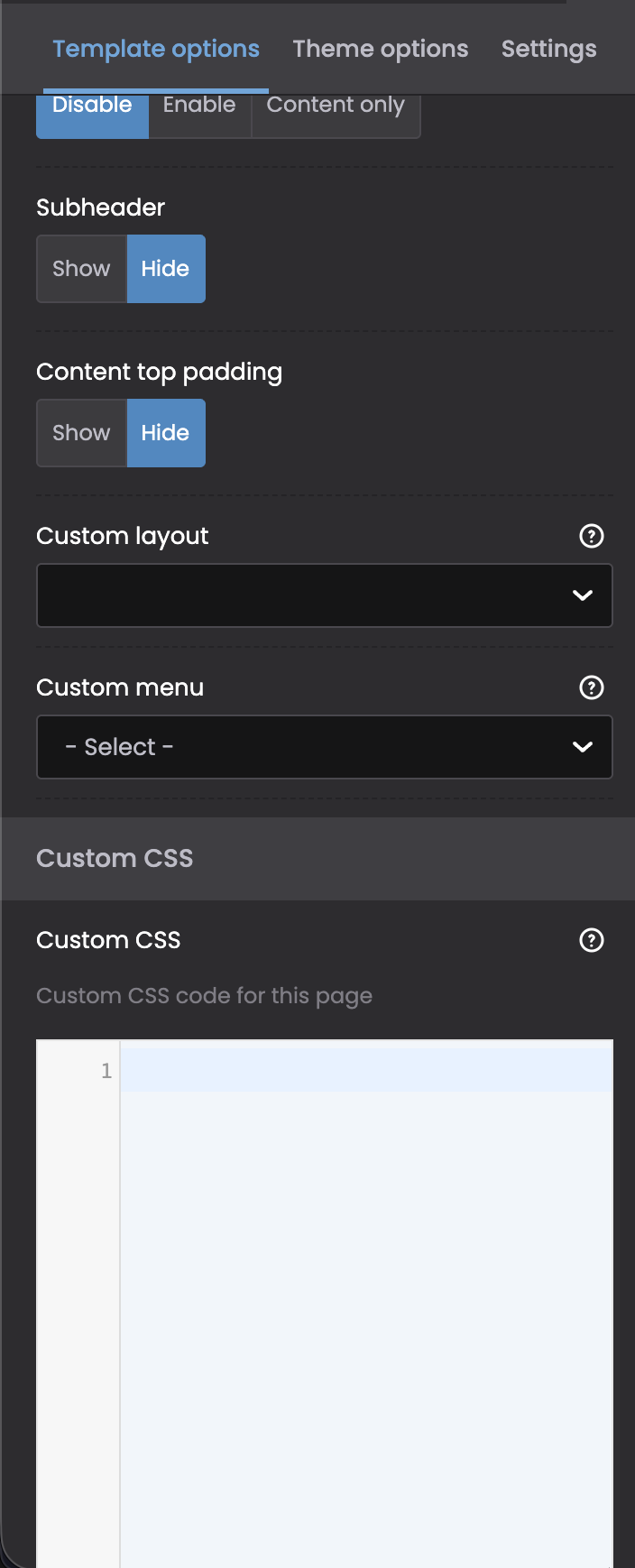Open the empty Custom layout dropdown field
This screenshot has width=635, height=1568.
298,595
